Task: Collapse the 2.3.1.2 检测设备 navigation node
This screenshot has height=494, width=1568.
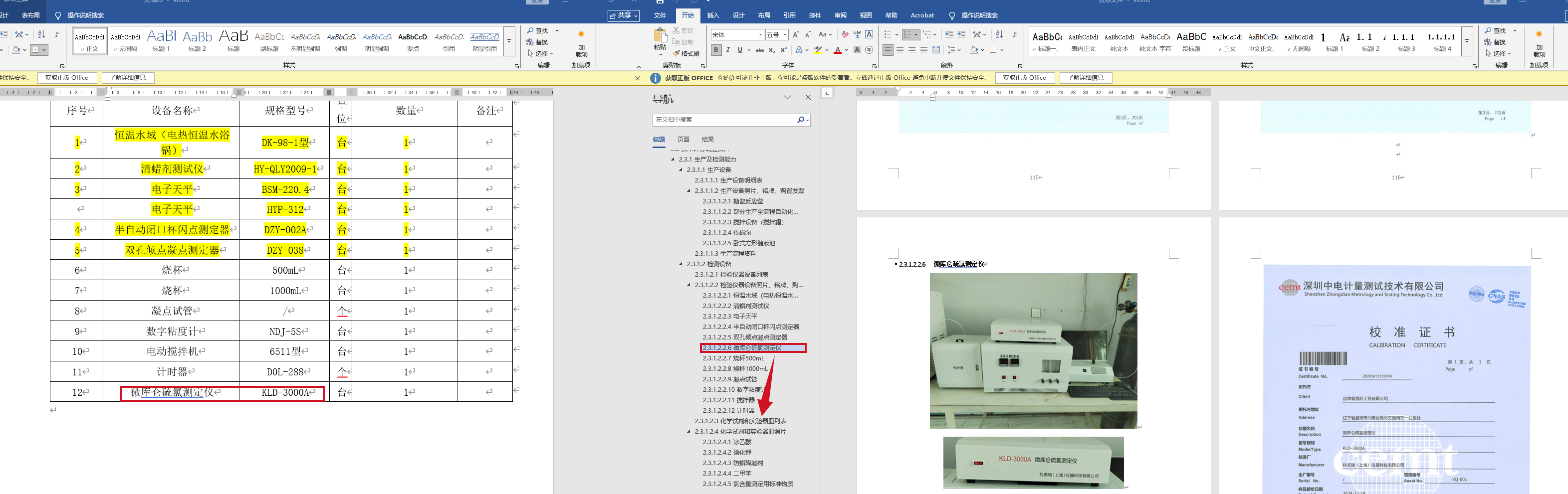Action: click(680, 264)
